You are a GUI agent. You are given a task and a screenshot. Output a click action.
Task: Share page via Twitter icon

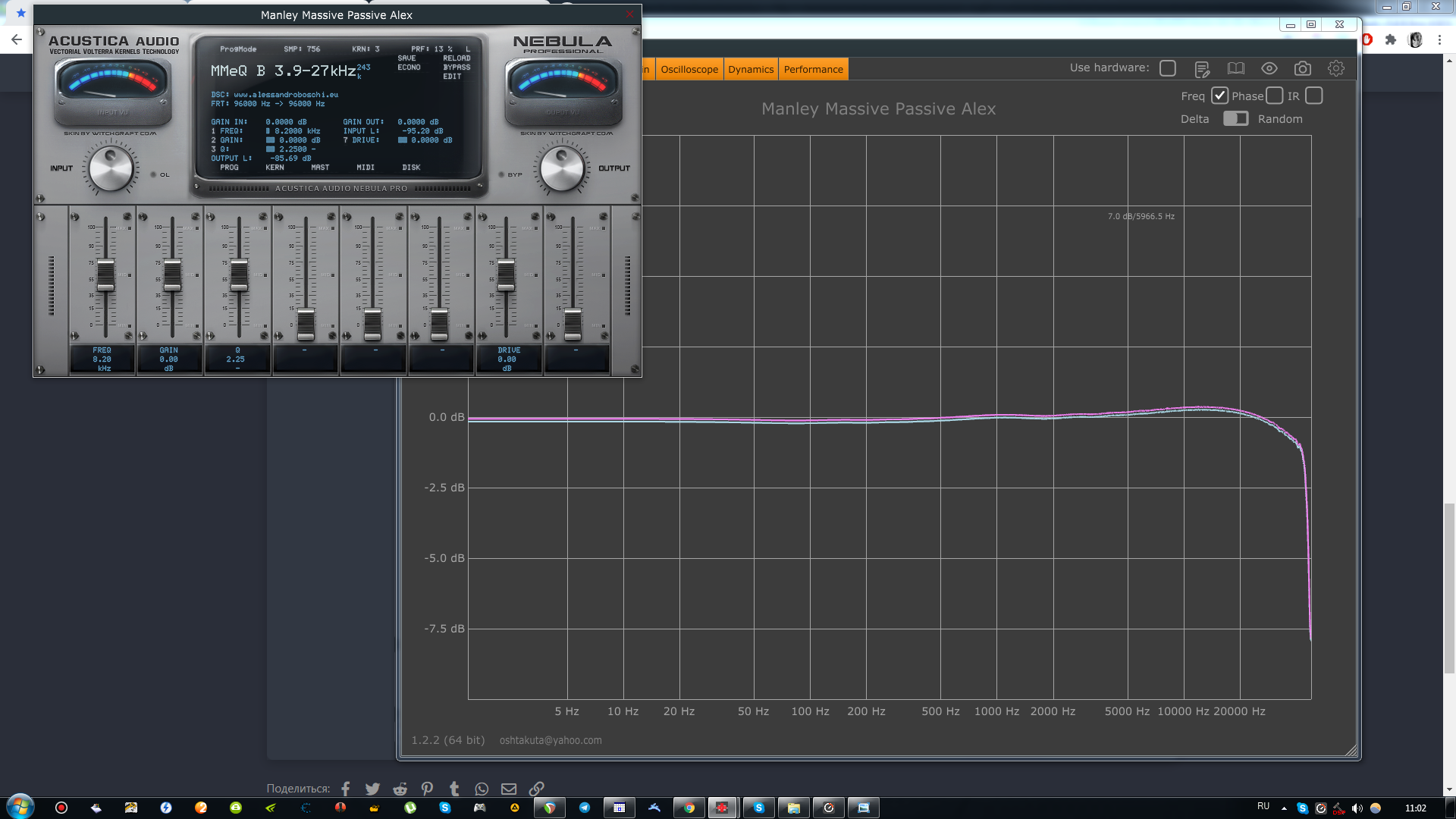(372, 789)
